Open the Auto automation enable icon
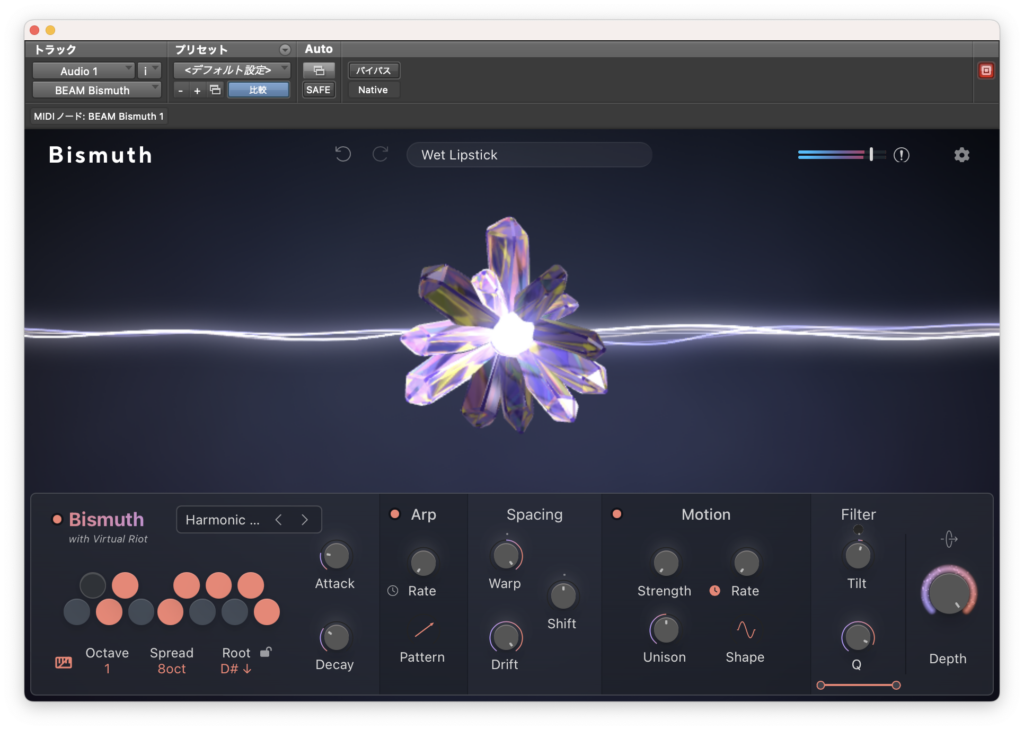The height and width of the screenshot is (730, 1024). pos(319,70)
